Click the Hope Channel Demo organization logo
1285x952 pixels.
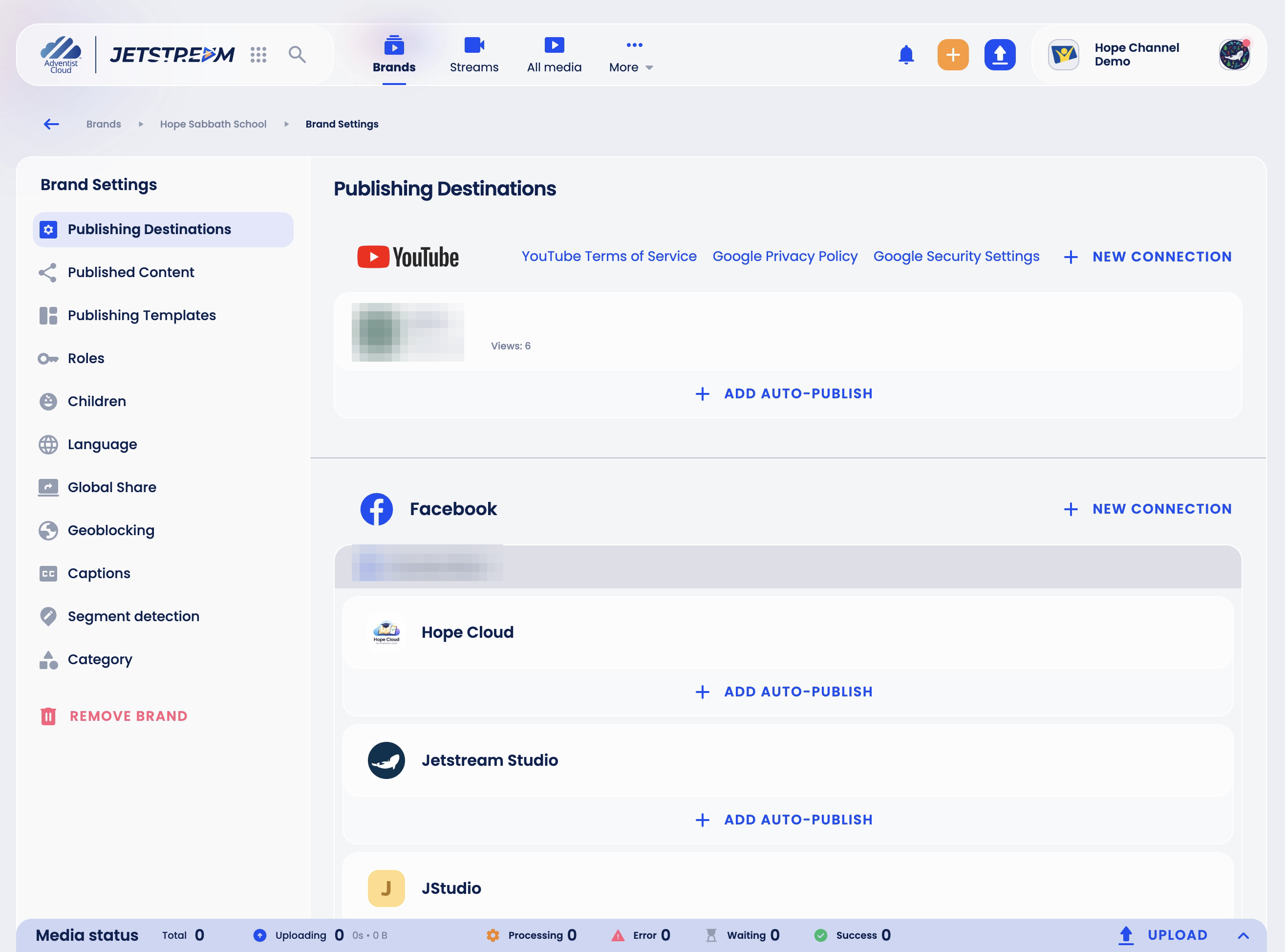click(x=1063, y=55)
